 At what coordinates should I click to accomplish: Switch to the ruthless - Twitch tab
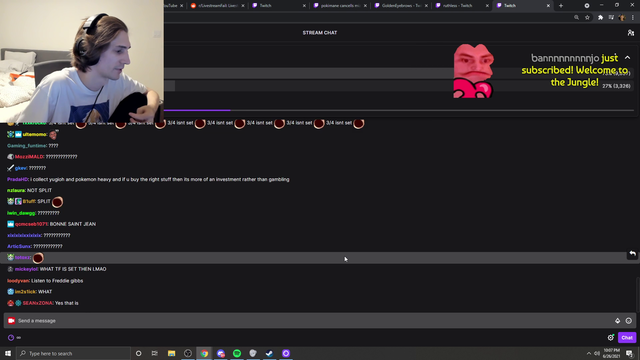coord(462,6)
